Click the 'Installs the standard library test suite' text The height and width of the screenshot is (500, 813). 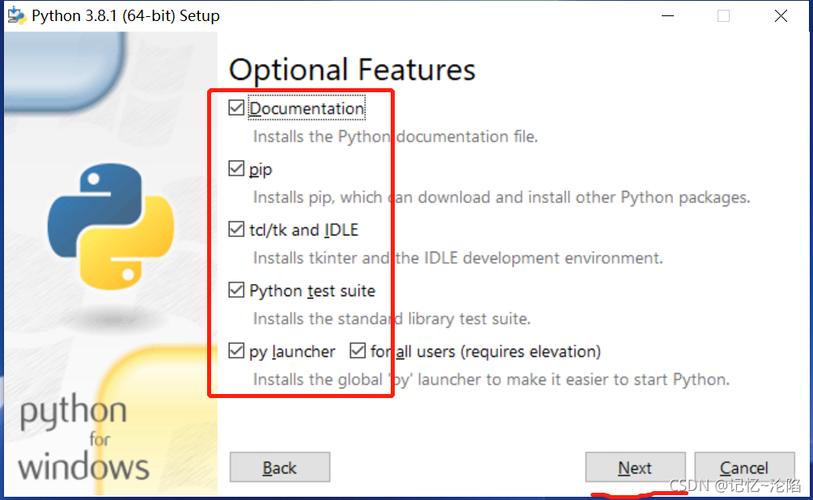pos(392,318)
